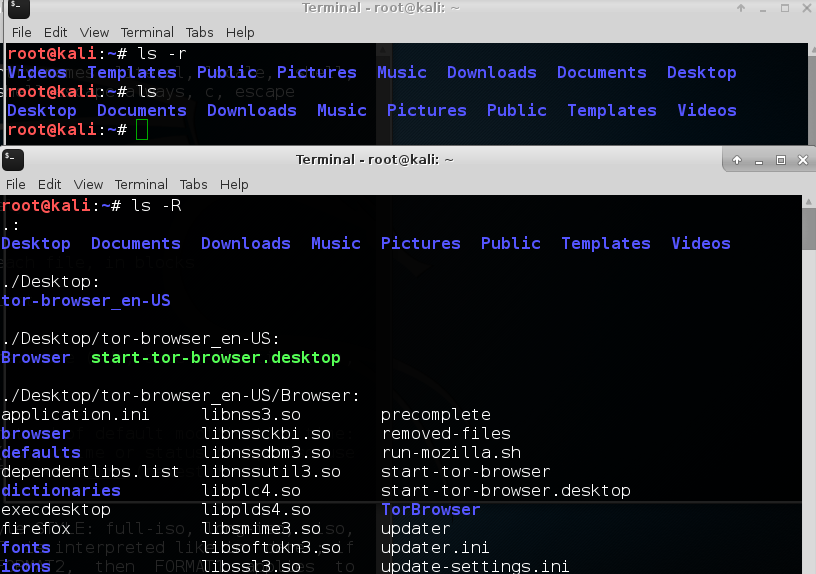Click 'tor-browser_en-US' blue directory name
Screen dimensions: 816x574
pos(86,301)
